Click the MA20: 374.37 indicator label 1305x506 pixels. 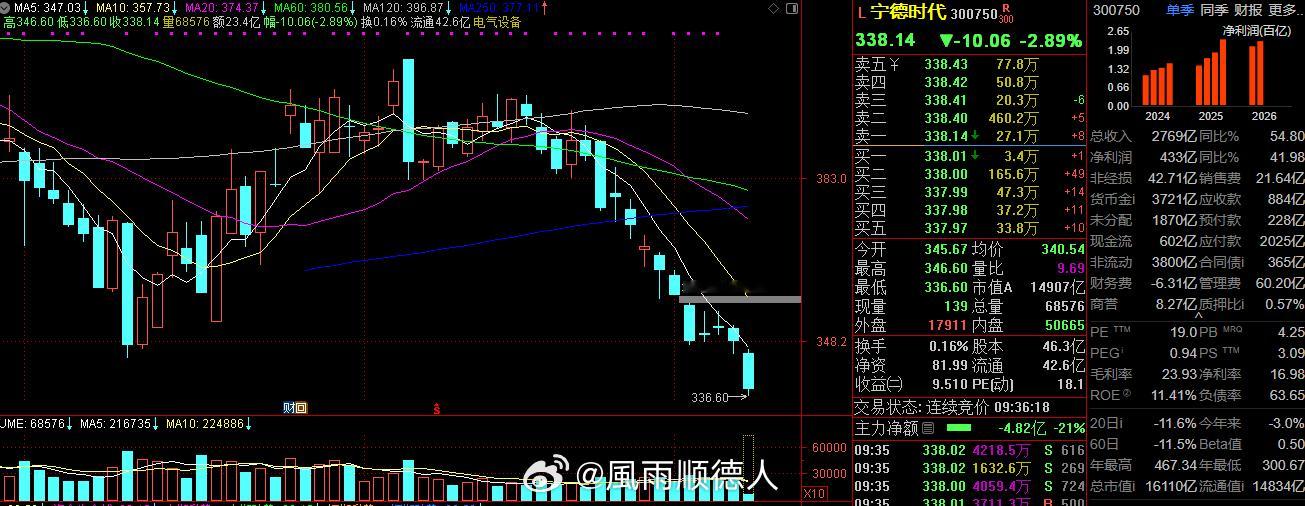[222, 8]
